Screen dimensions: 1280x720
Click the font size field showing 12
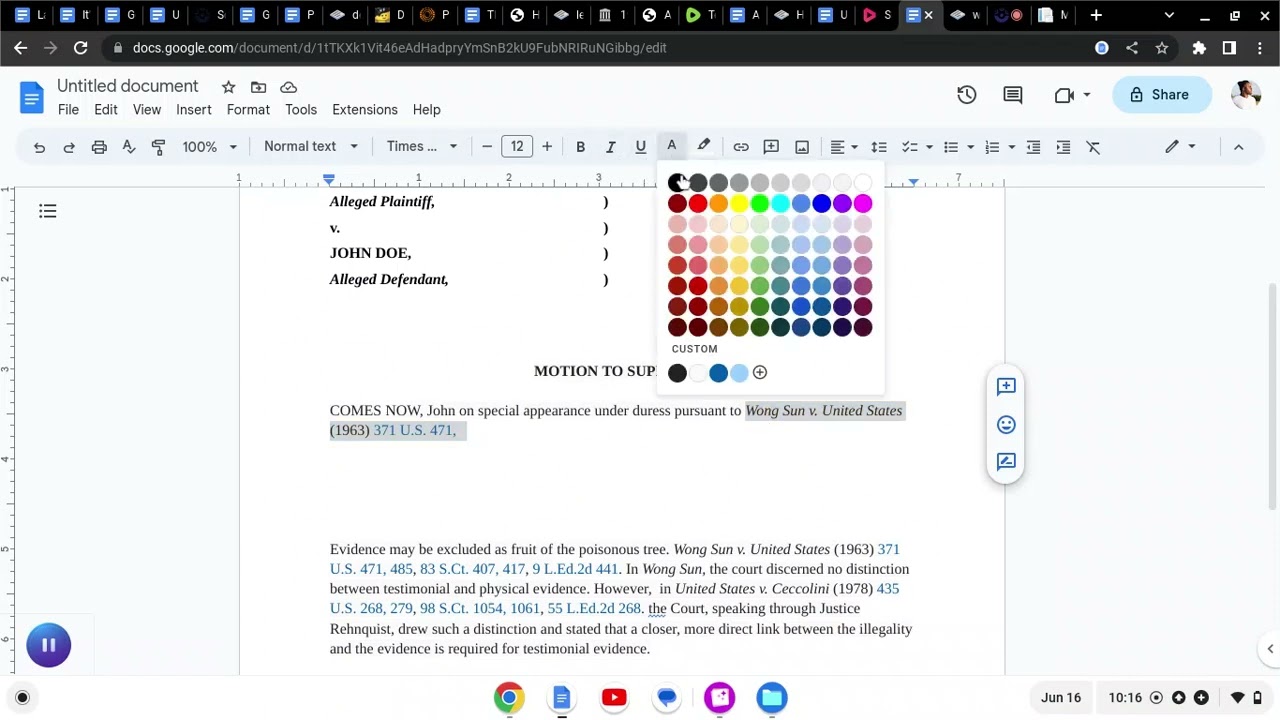pyautogui.click(x=517, y=147)
